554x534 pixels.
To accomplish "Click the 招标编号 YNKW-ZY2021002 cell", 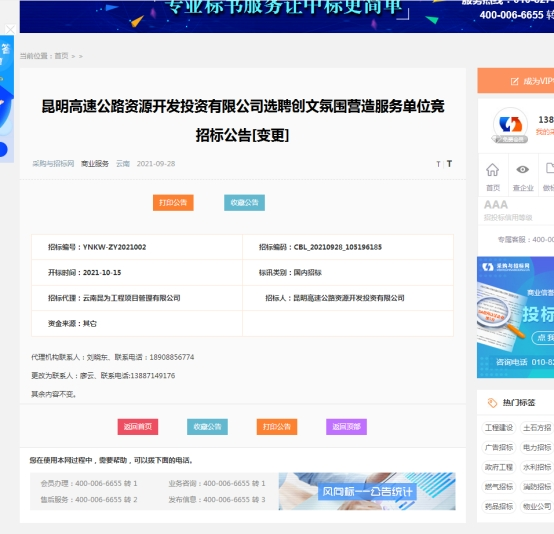I will click(x=137, y=247).
